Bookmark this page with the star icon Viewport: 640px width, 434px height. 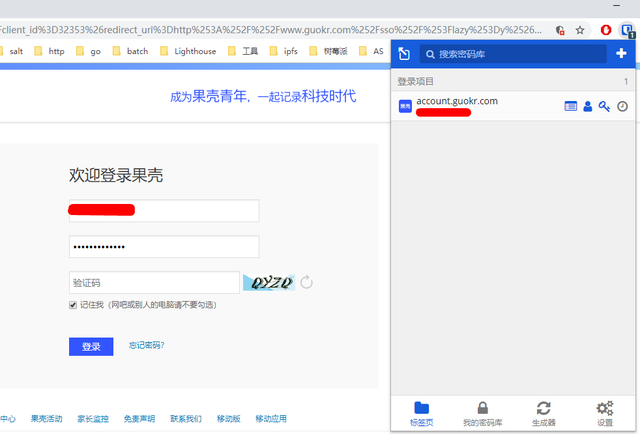pos(580,30)
